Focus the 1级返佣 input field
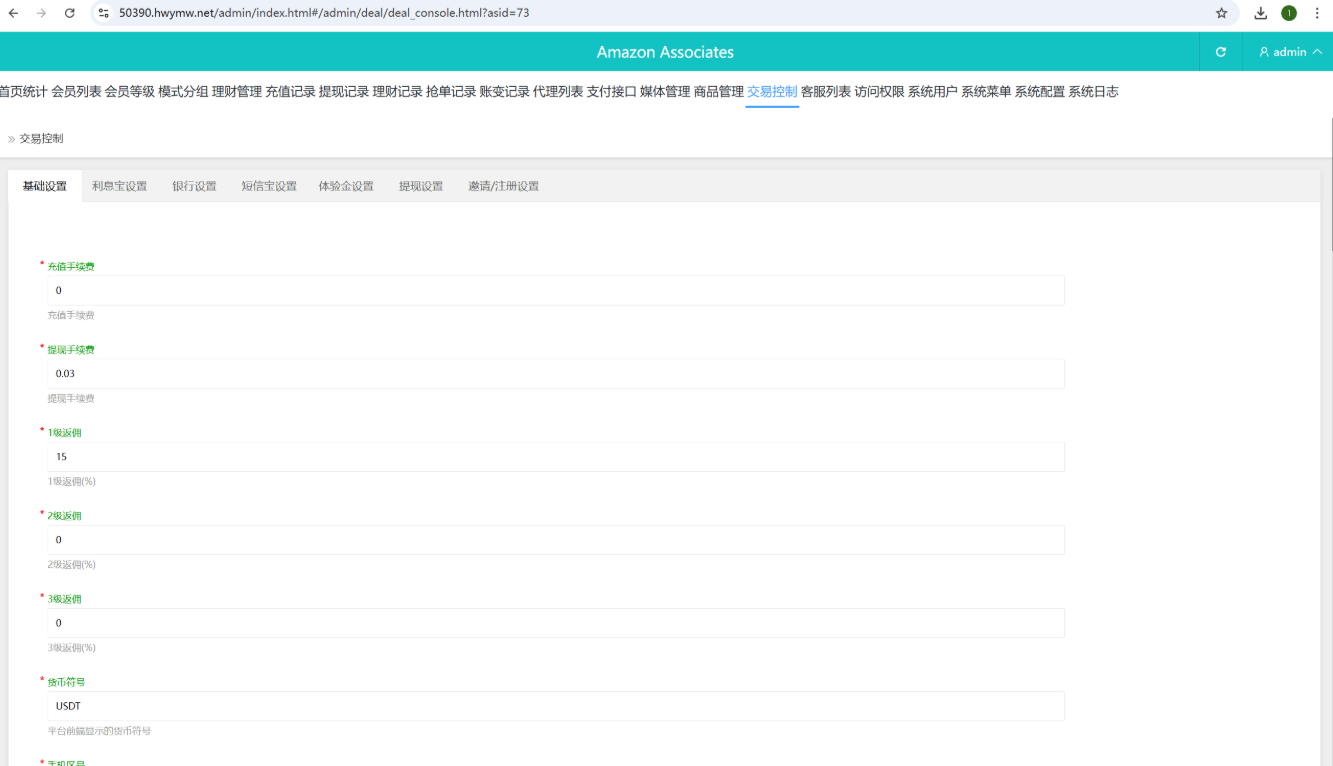 point(555,457)
